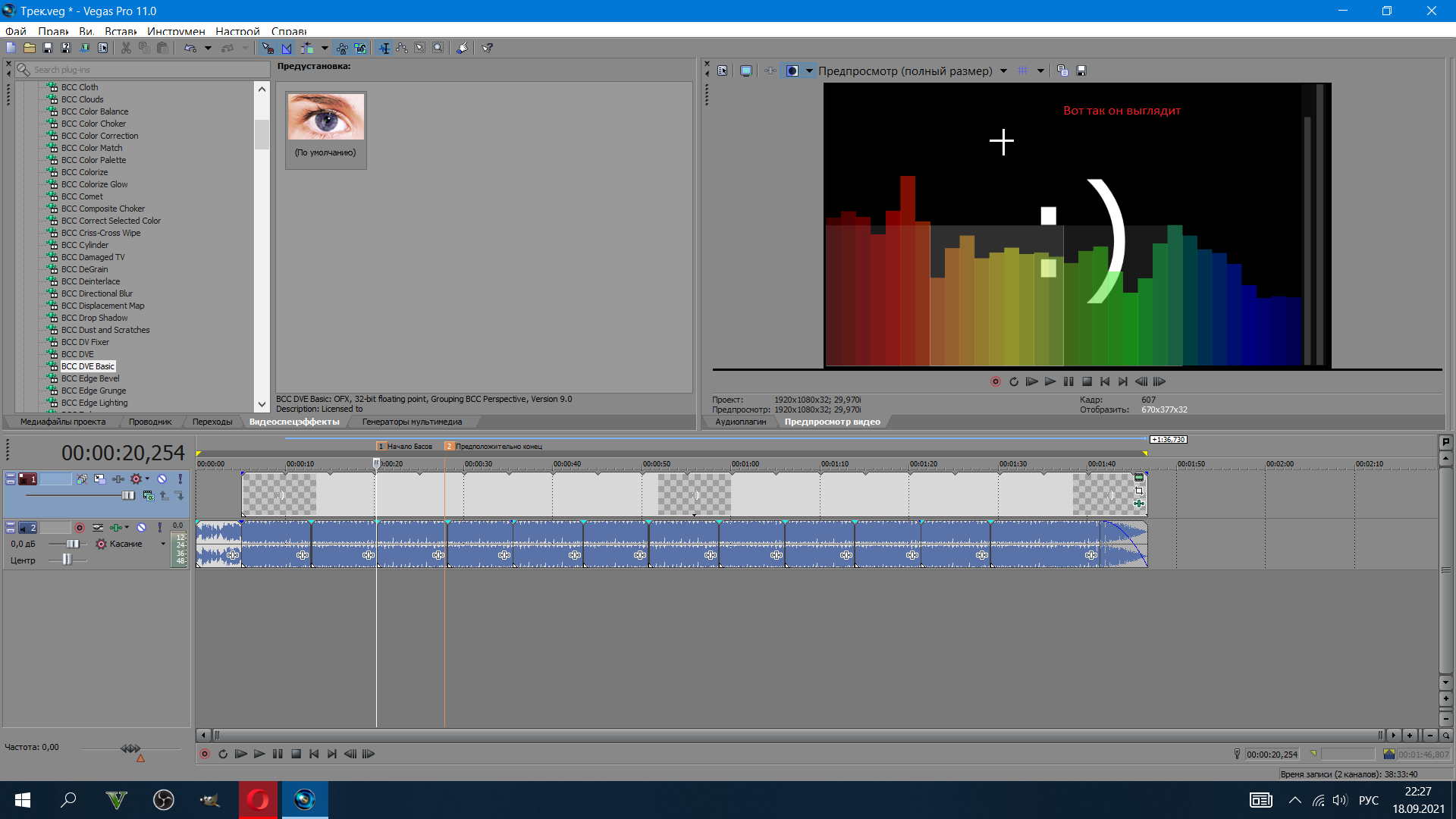Open Track Motion on video track 1
The width and height of the screenshot is (1456, 819).
coord(100,479)
